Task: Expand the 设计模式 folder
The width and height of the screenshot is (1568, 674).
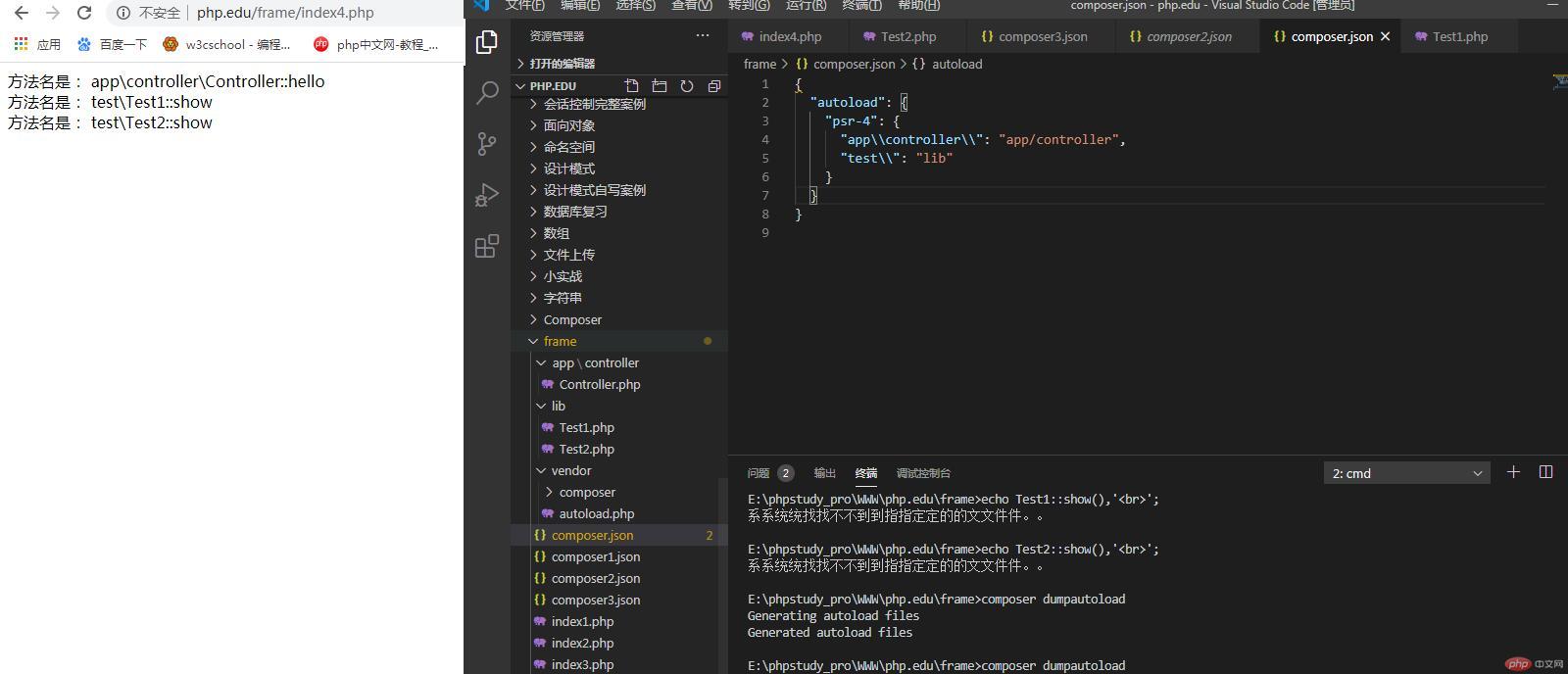Action: (618, 168)
